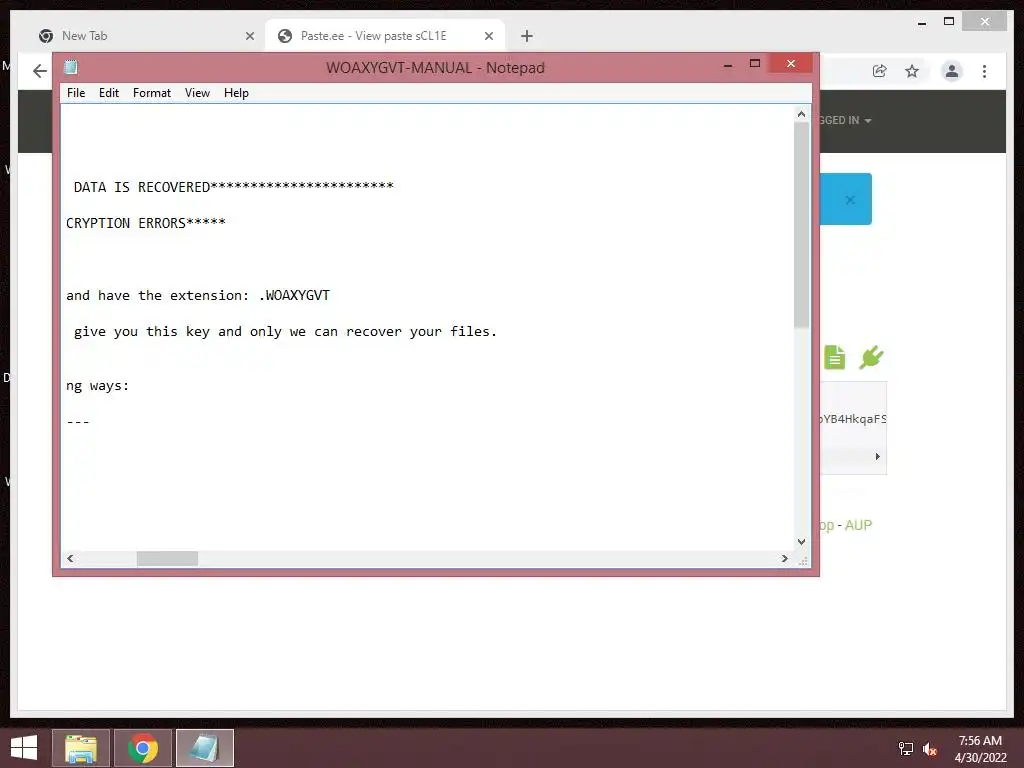The width and height of the screenshot is (1024, 768).
Task: Close the New Tab browser tab
Action: [x=249, y=36]
